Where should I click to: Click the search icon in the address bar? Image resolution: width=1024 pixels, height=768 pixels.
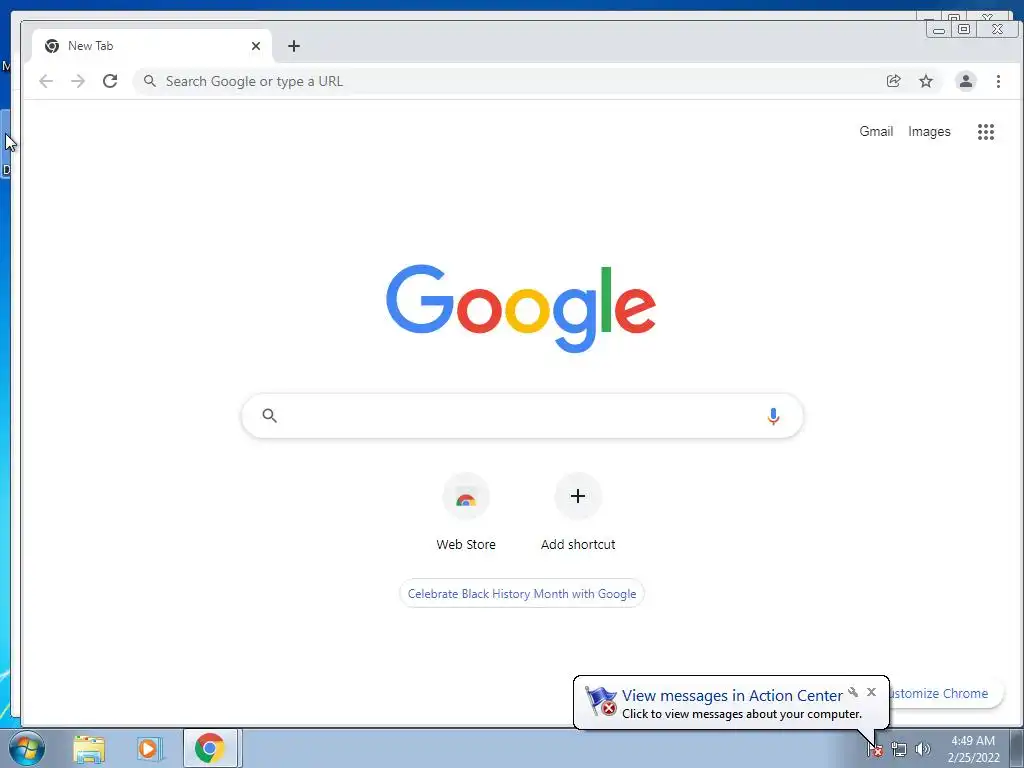click(150, 81)
